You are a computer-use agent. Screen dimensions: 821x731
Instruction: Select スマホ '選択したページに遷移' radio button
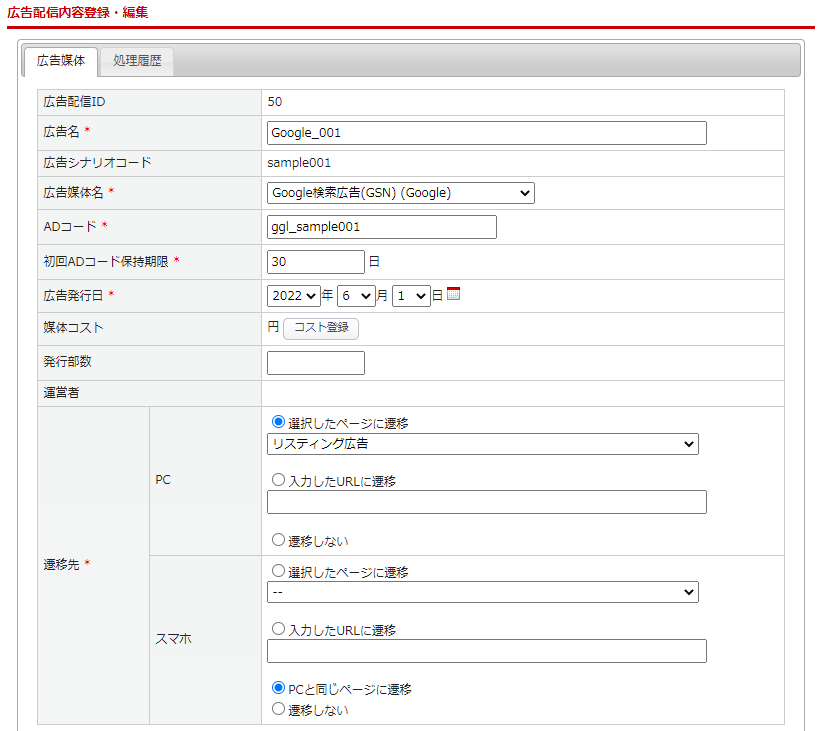(x=278, y=571)
